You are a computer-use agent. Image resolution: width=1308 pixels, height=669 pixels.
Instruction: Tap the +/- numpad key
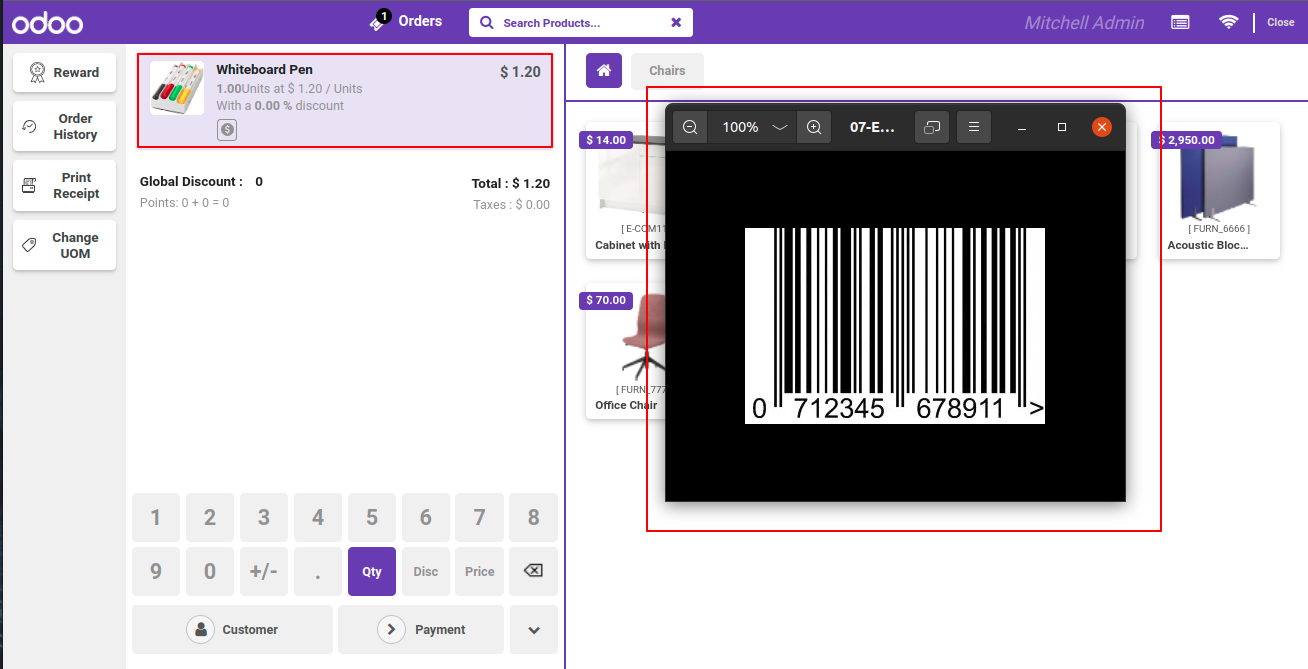click(264, 571)
